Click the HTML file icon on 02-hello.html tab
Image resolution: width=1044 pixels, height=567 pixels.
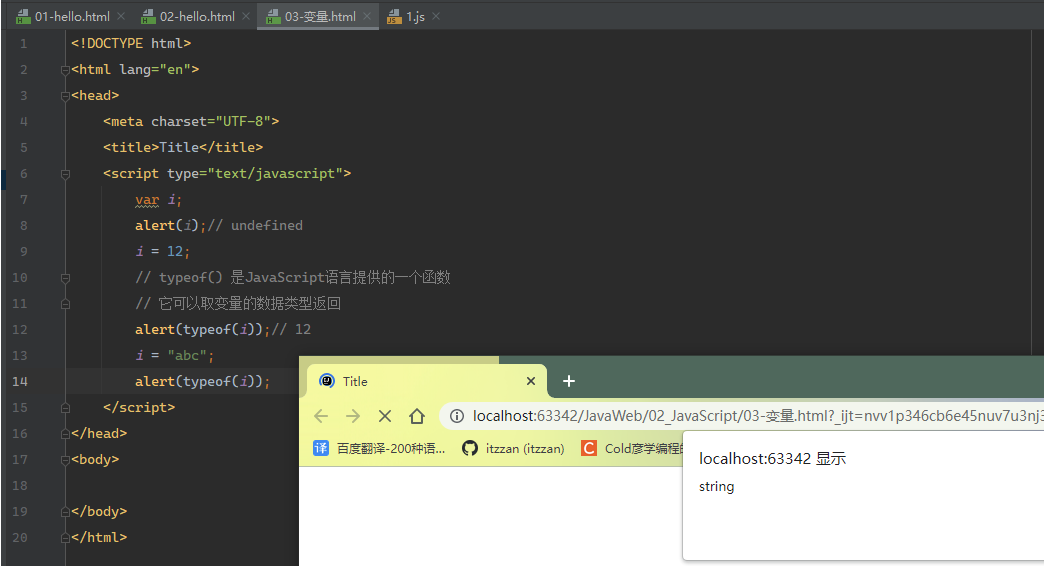(148, 17)
